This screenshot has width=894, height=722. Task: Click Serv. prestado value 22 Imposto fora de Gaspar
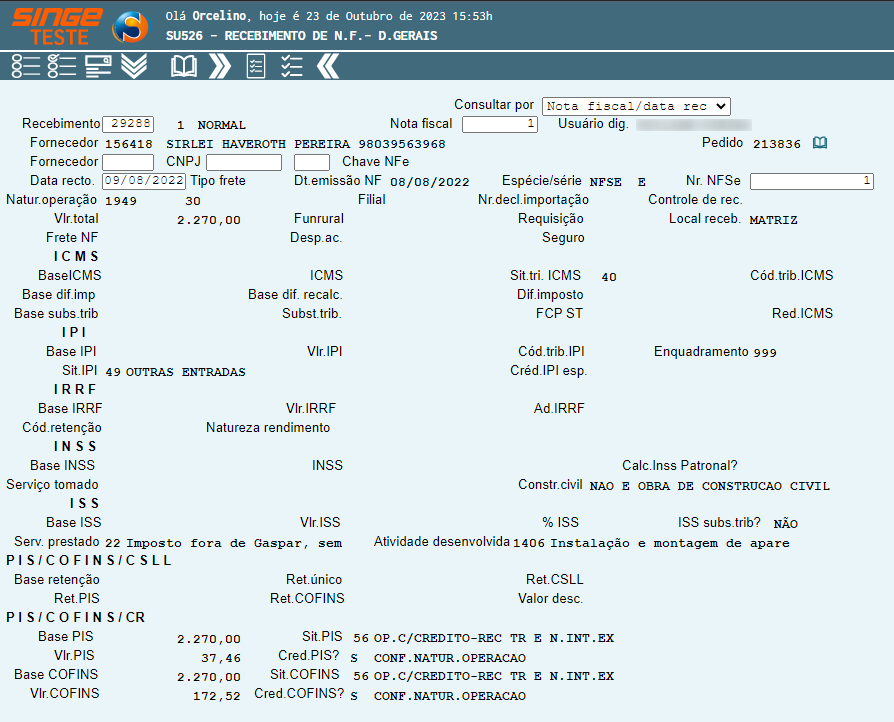coord(224,543)
